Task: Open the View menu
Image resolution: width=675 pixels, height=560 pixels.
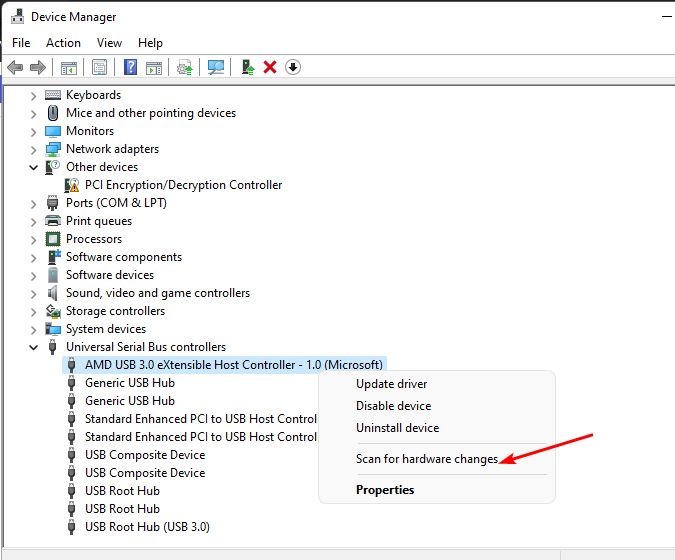Action: click(x=109, y=43)
